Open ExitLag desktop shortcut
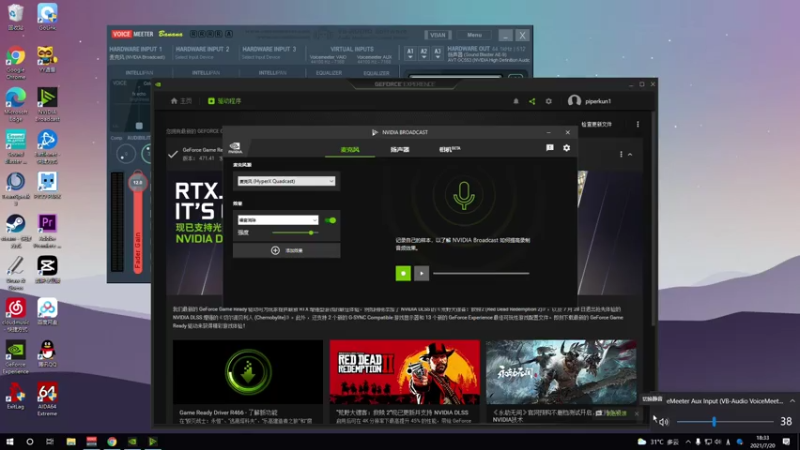The width and height of the screenshot is (800, 450). tap(16, 396)
